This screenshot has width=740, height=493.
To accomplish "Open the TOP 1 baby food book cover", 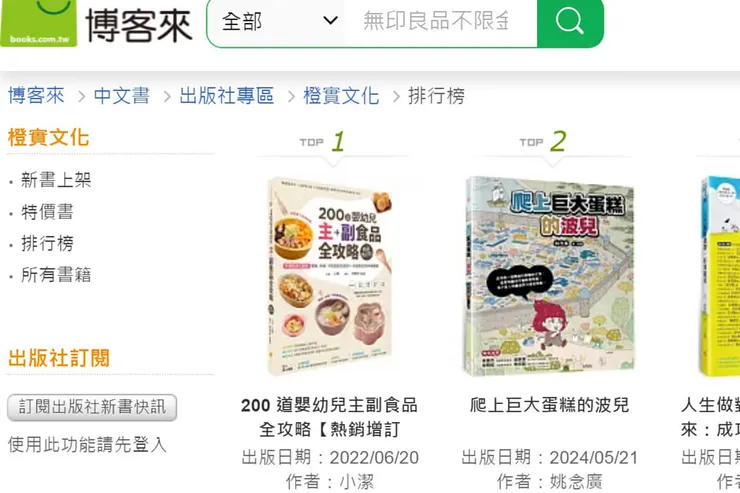I will click(330, 276).
